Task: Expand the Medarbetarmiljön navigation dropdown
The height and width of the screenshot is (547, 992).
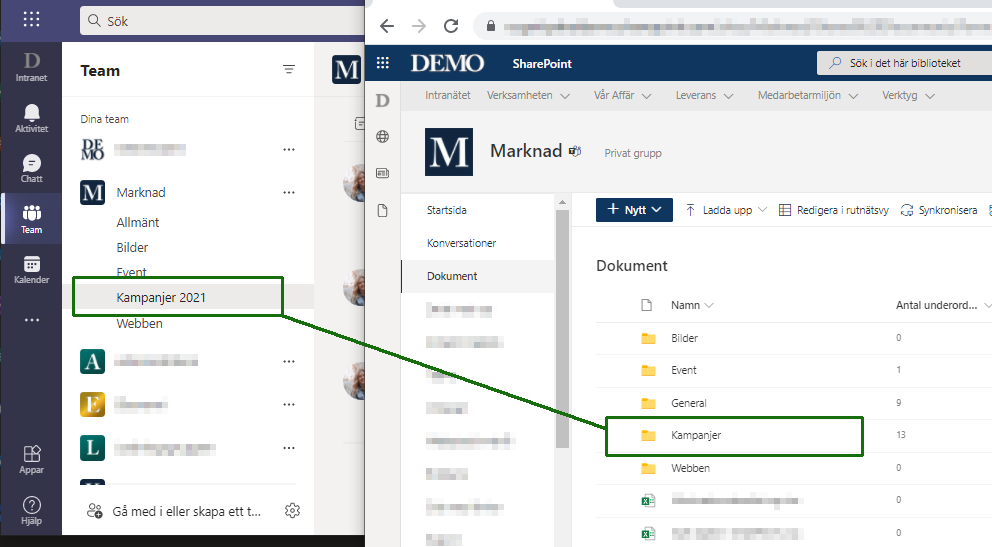Action: tap(799, 96)
